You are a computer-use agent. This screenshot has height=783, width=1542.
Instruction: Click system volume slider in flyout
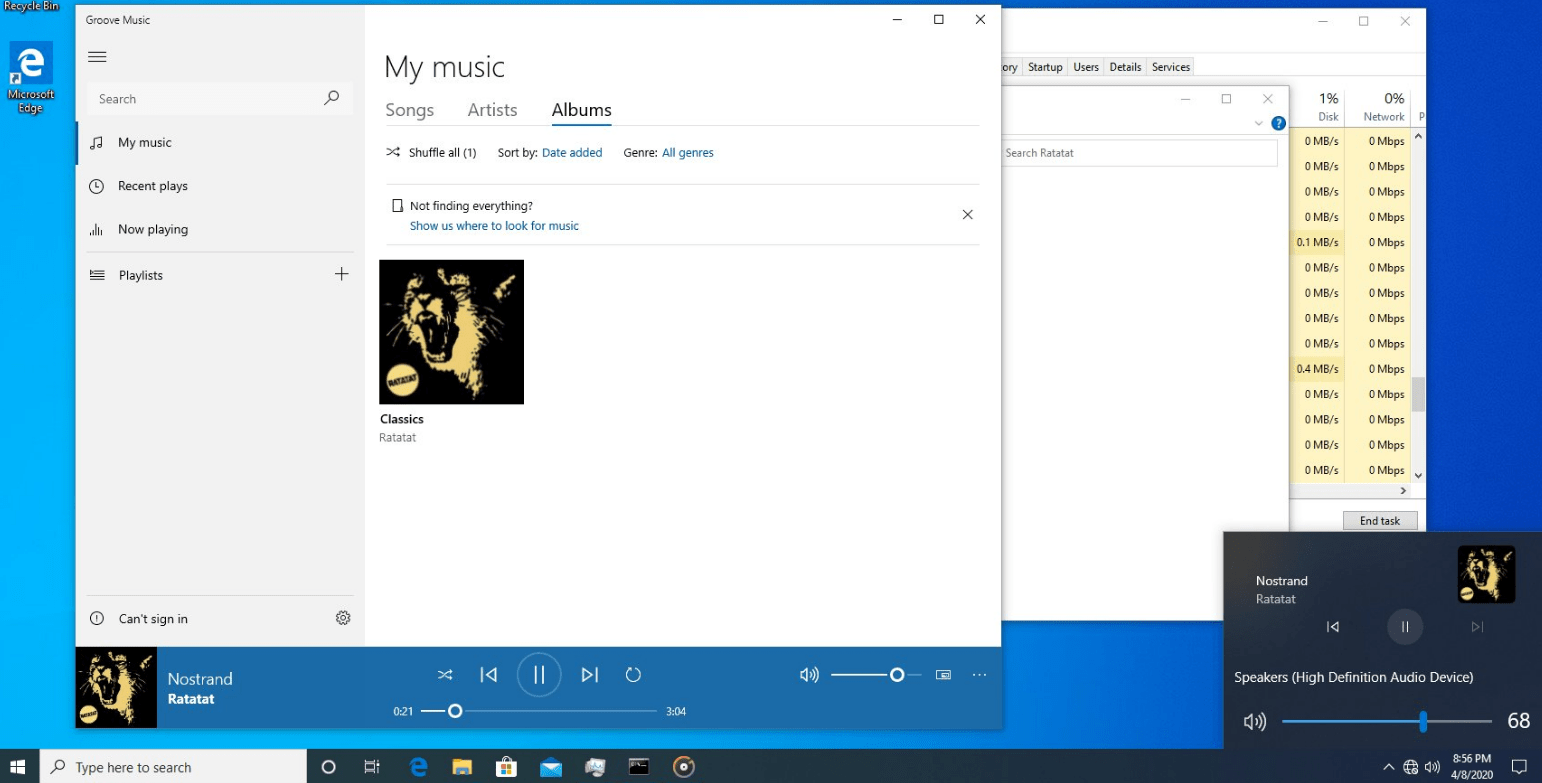tap(1387, 721)
